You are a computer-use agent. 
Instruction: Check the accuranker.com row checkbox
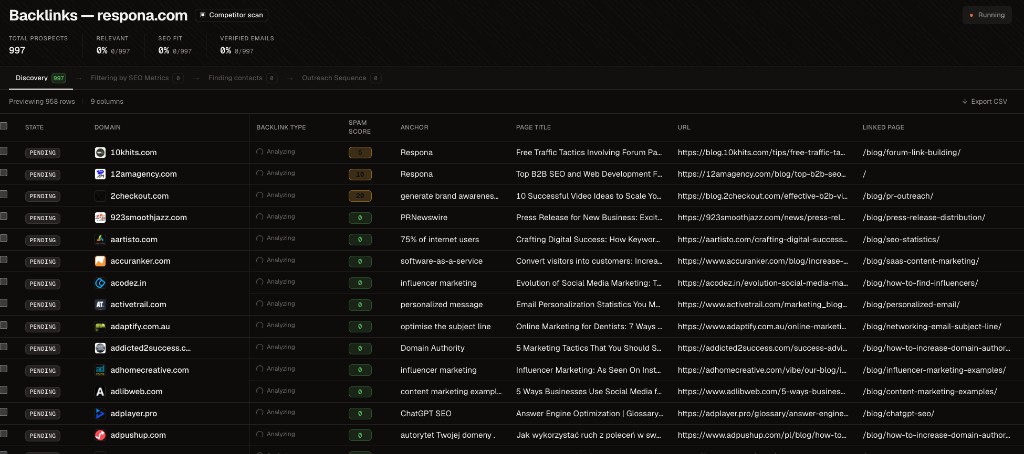click(4, 260)
